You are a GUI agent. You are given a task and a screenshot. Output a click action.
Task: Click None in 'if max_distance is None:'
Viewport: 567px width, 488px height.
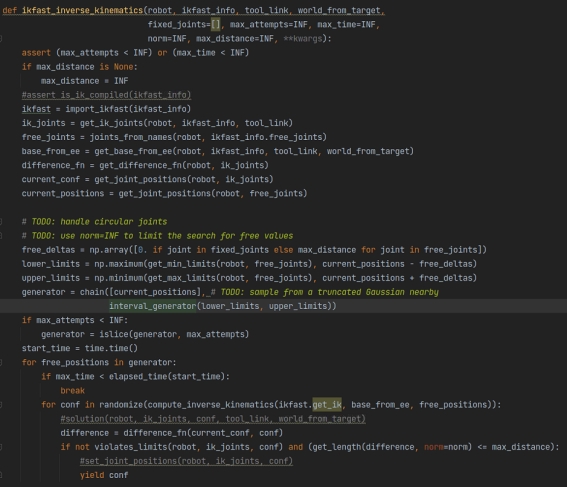[x=123, y=67]
